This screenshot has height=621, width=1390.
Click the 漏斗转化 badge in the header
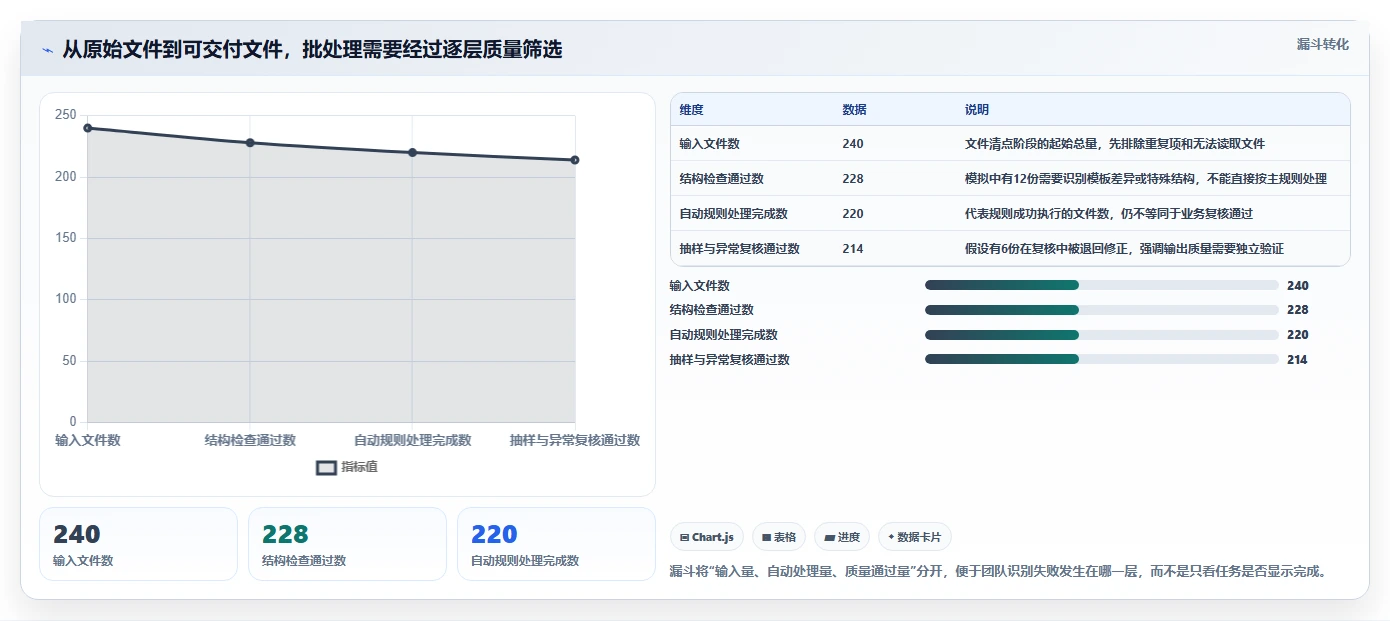(1323, 44)
